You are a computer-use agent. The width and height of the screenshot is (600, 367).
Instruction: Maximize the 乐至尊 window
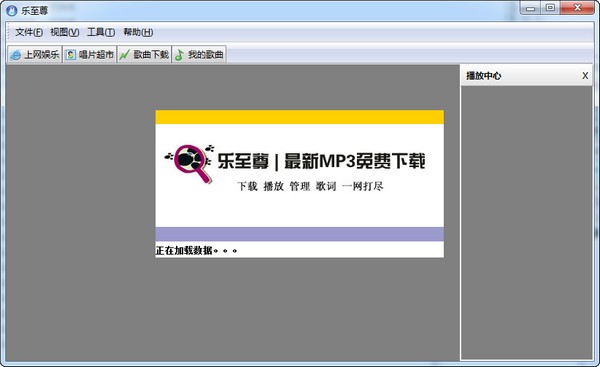tap(550, 8)
